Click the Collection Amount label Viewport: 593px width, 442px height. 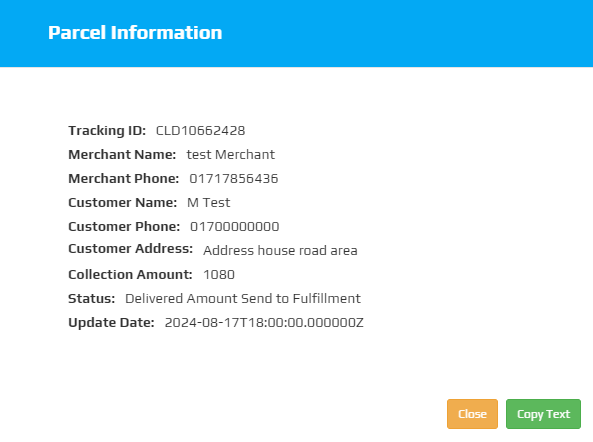pos(130,275)
